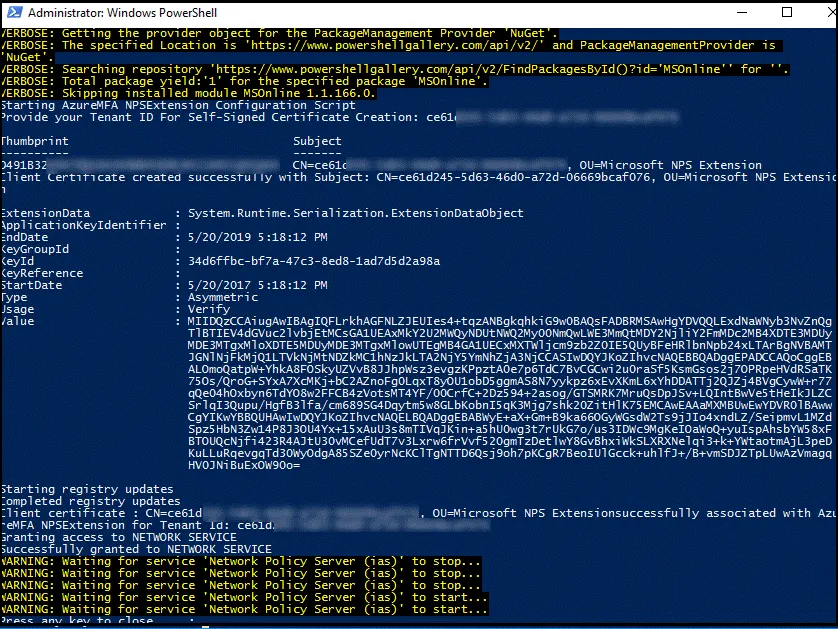This screenshot has width=838, height=629.
Task: Click the StartDate value 5/20/2017 5:18:12 PM
Action: click(258, 285)
